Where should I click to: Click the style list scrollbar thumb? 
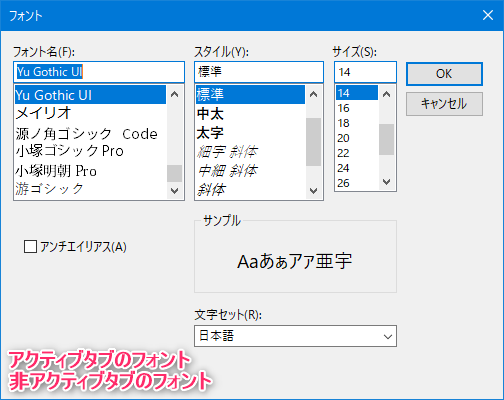313,142
